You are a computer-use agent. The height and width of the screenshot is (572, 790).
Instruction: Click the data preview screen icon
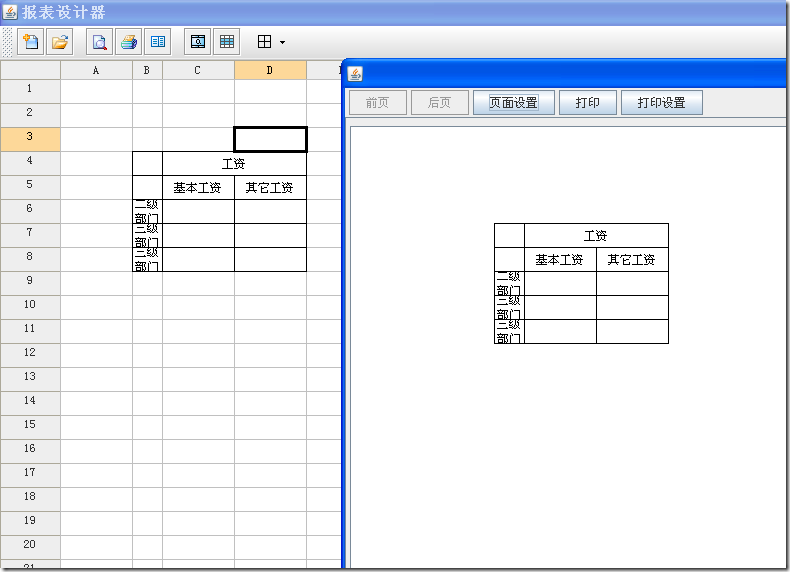198,42
